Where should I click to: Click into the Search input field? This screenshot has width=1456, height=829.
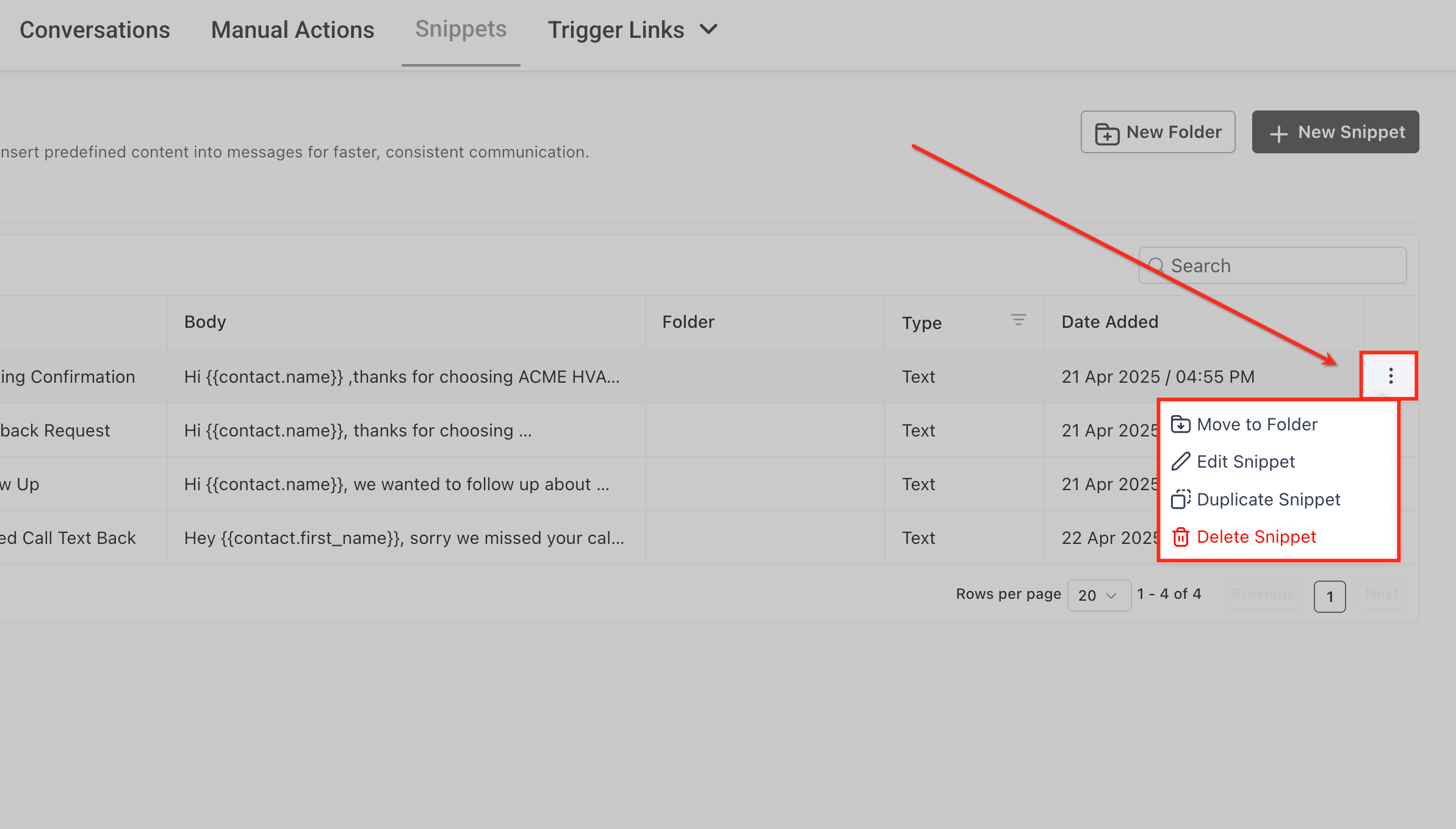tap(1281, 266)
